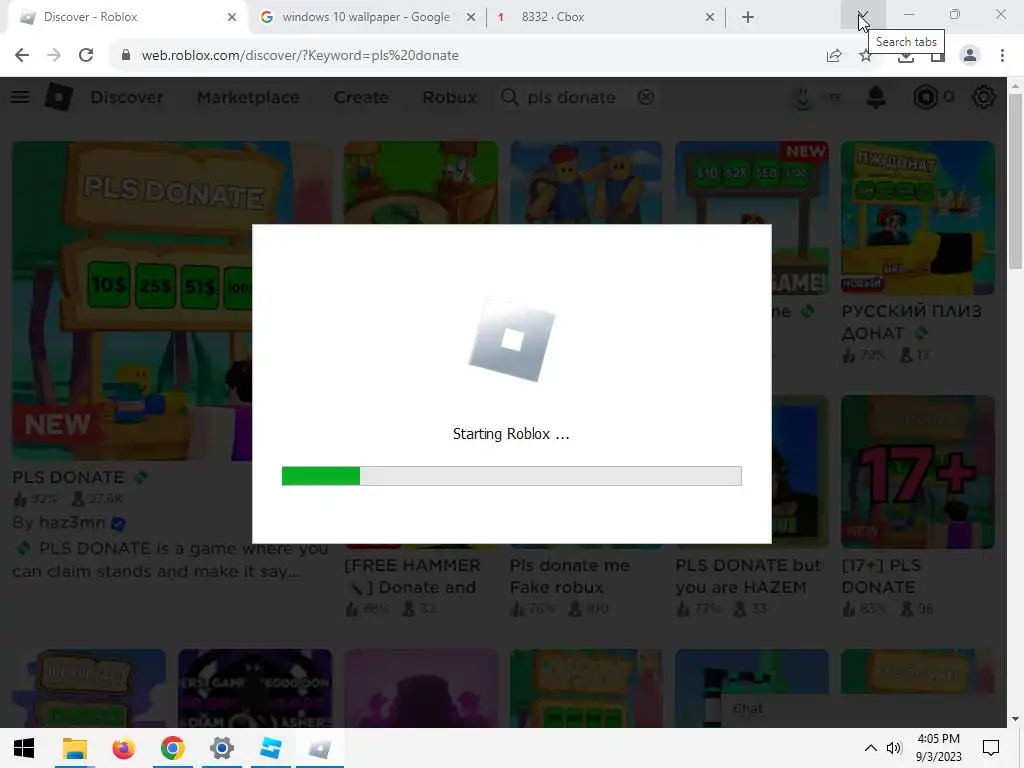Reload the page with the refresh icon

pyautogui.click(x=86, y=55)
